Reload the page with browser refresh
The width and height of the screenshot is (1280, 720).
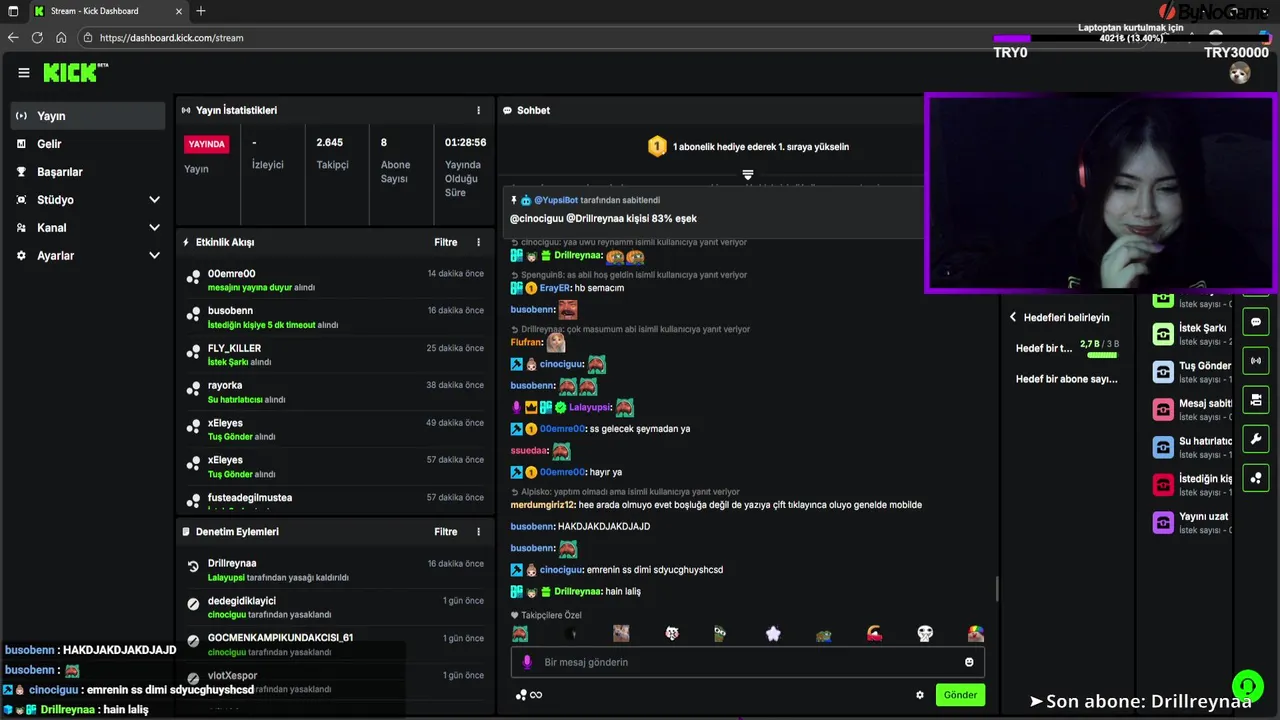[x=37, y=38]
